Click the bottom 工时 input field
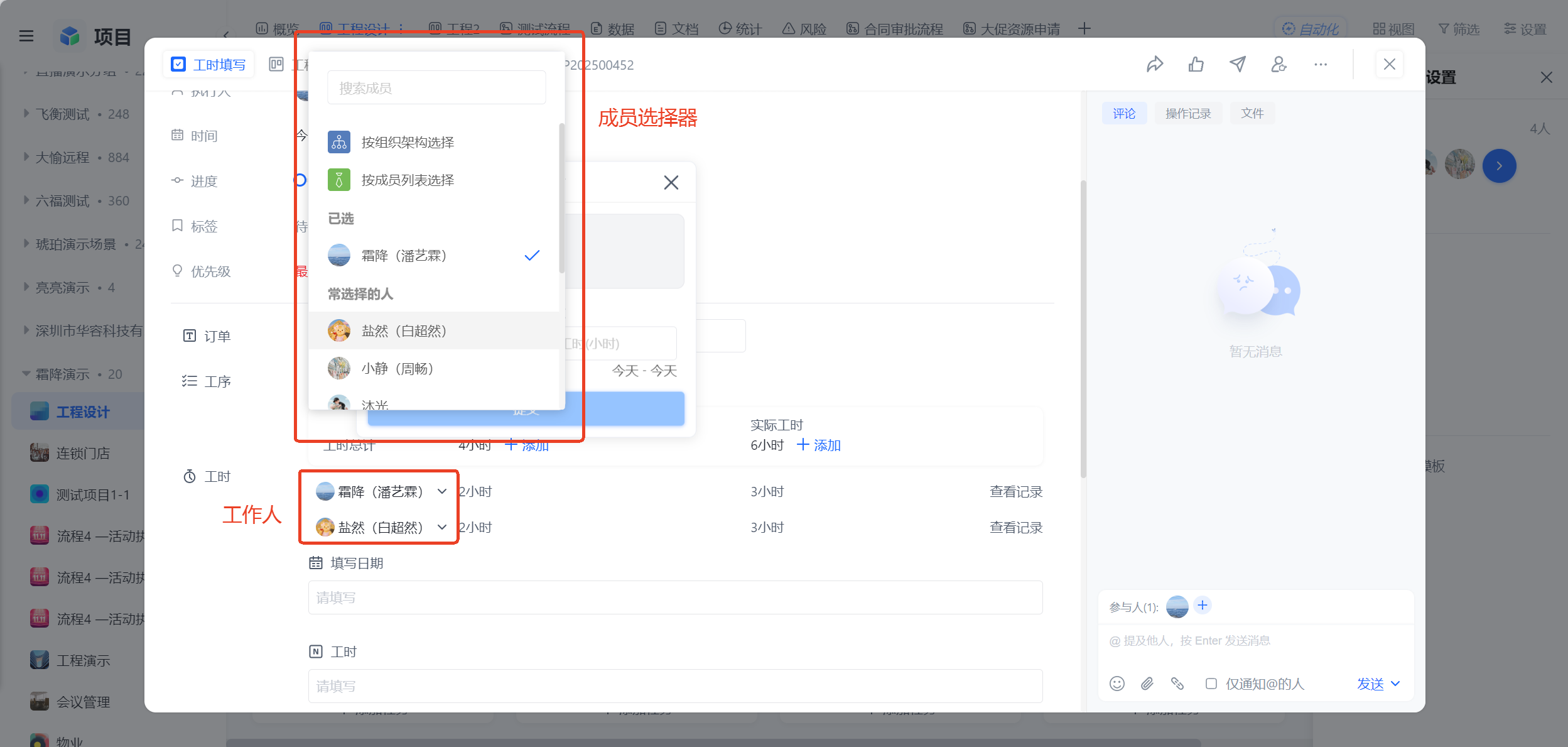 [675, 686]
